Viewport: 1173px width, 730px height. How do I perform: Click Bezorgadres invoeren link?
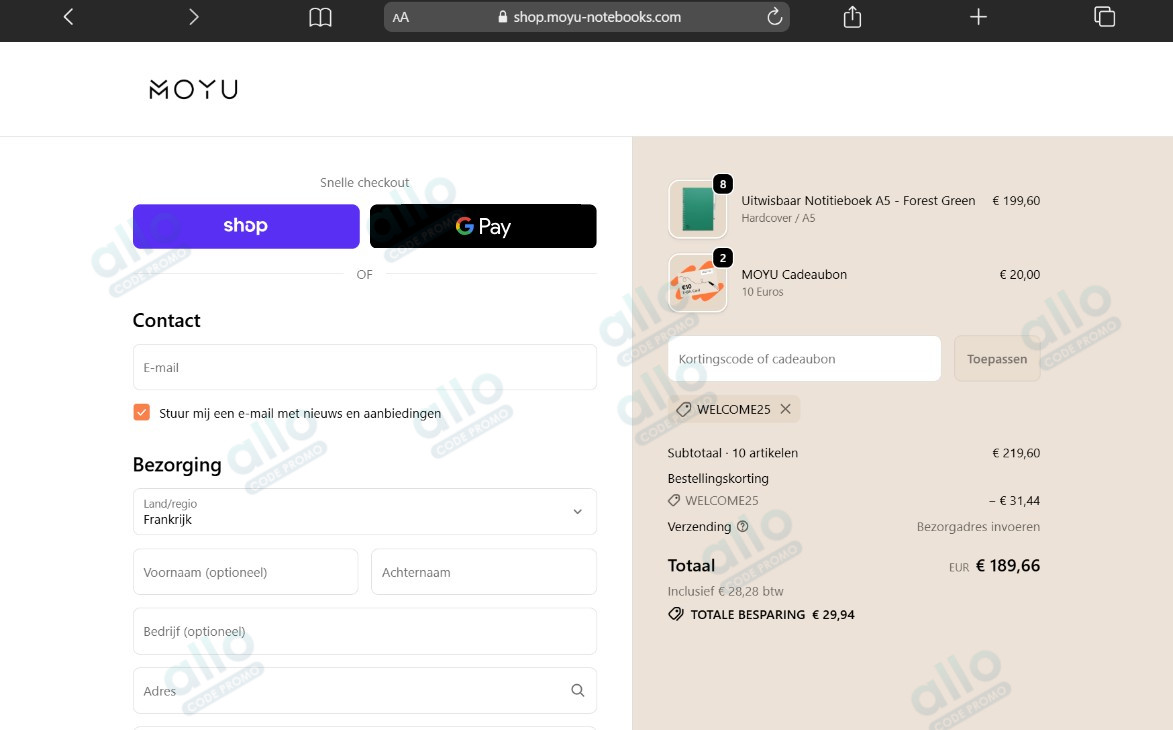coord(978,526)
